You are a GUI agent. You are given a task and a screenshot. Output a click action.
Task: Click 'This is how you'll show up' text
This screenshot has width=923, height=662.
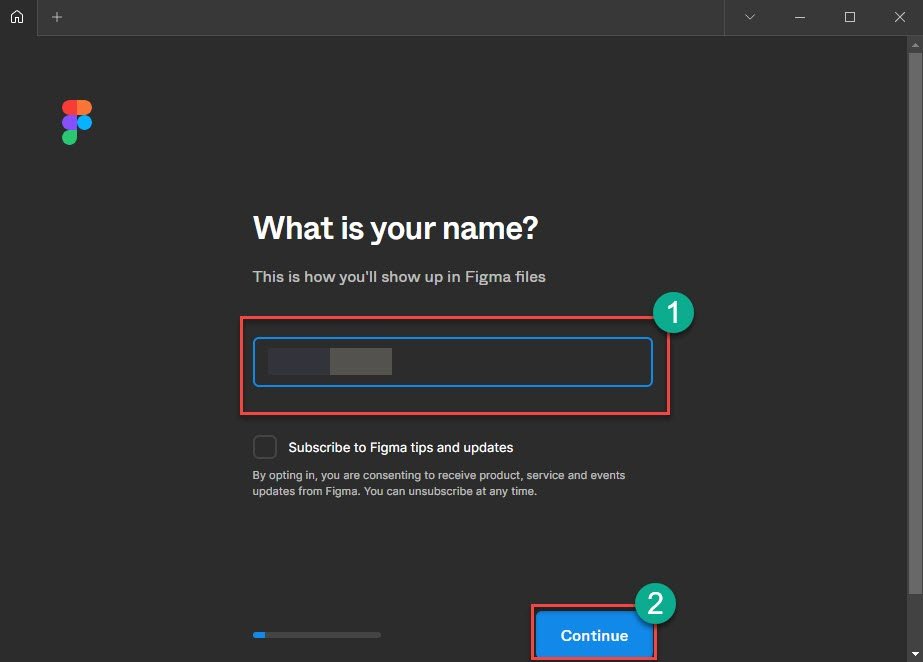(x=399, y=277)
